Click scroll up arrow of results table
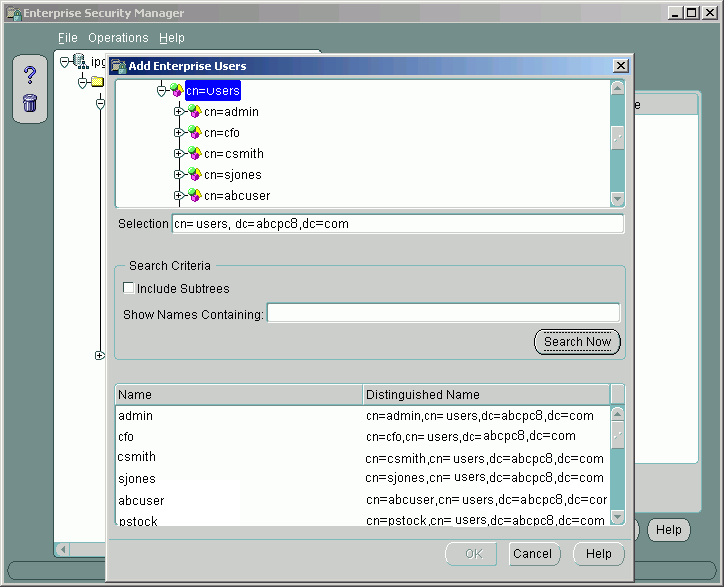The height and width of the screenshot is (587, 724). click(617, 414)
